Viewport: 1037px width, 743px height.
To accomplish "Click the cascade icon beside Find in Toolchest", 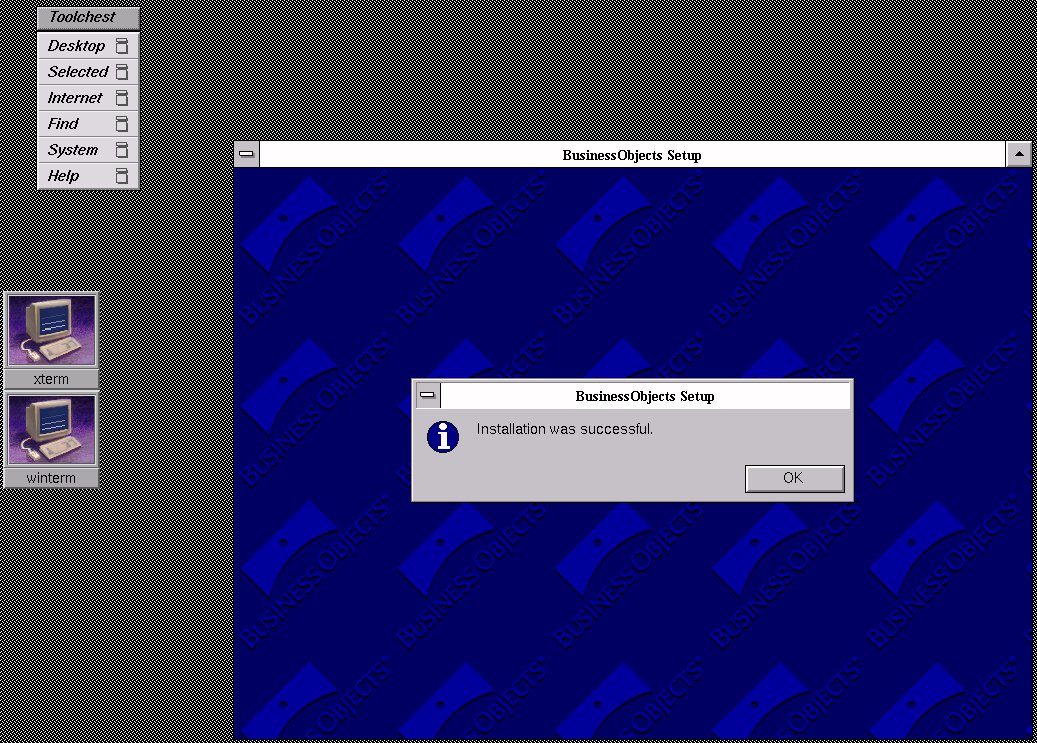I will click(122, 124).
